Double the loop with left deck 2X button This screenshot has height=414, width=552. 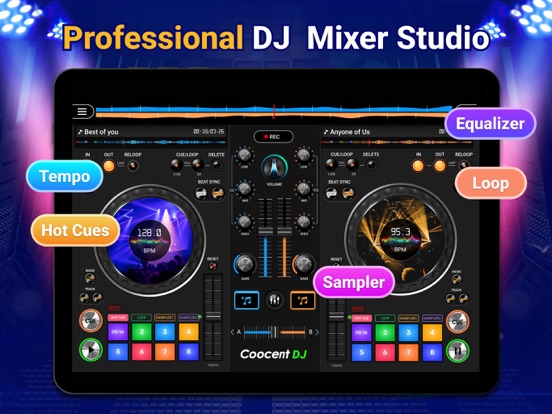coord(197,164)
